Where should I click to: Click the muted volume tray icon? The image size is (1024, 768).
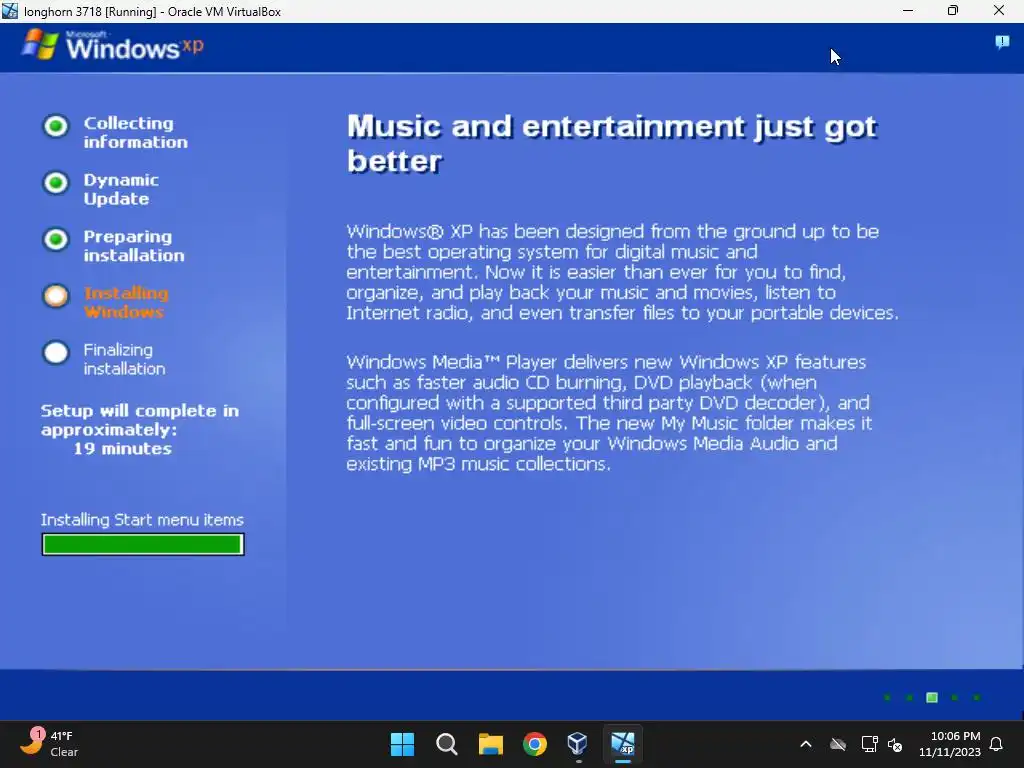pyautogui.click(x=895, y=744)
